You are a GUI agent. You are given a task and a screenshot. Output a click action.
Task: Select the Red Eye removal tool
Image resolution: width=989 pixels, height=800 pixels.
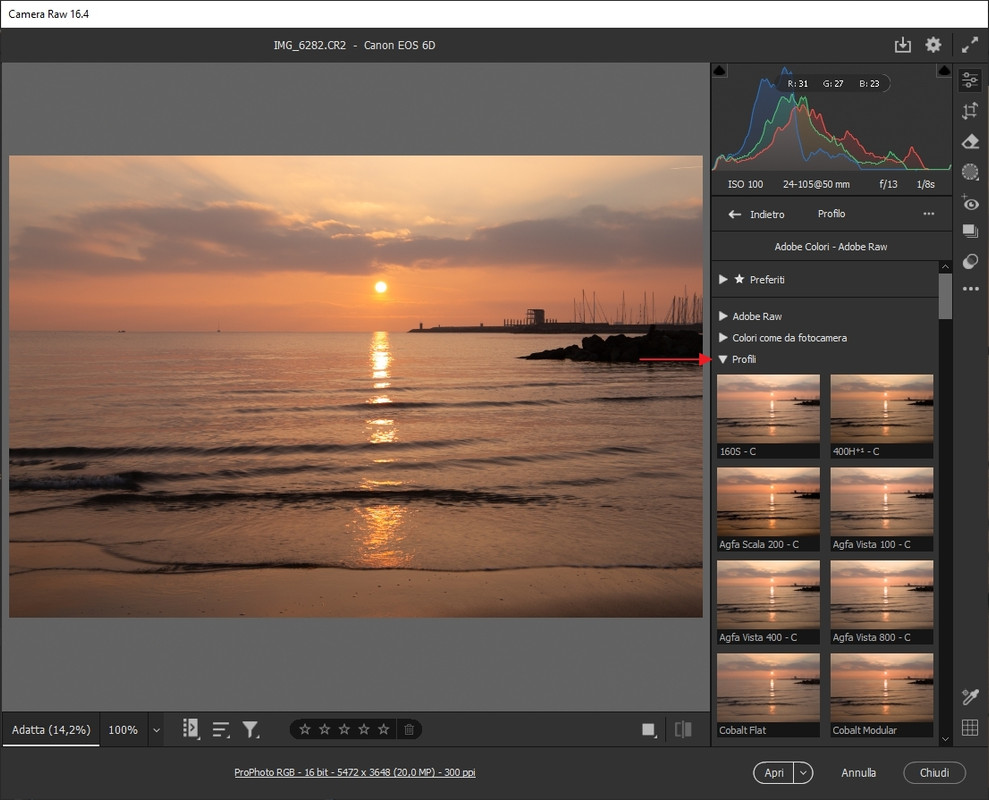coord(969,202)
